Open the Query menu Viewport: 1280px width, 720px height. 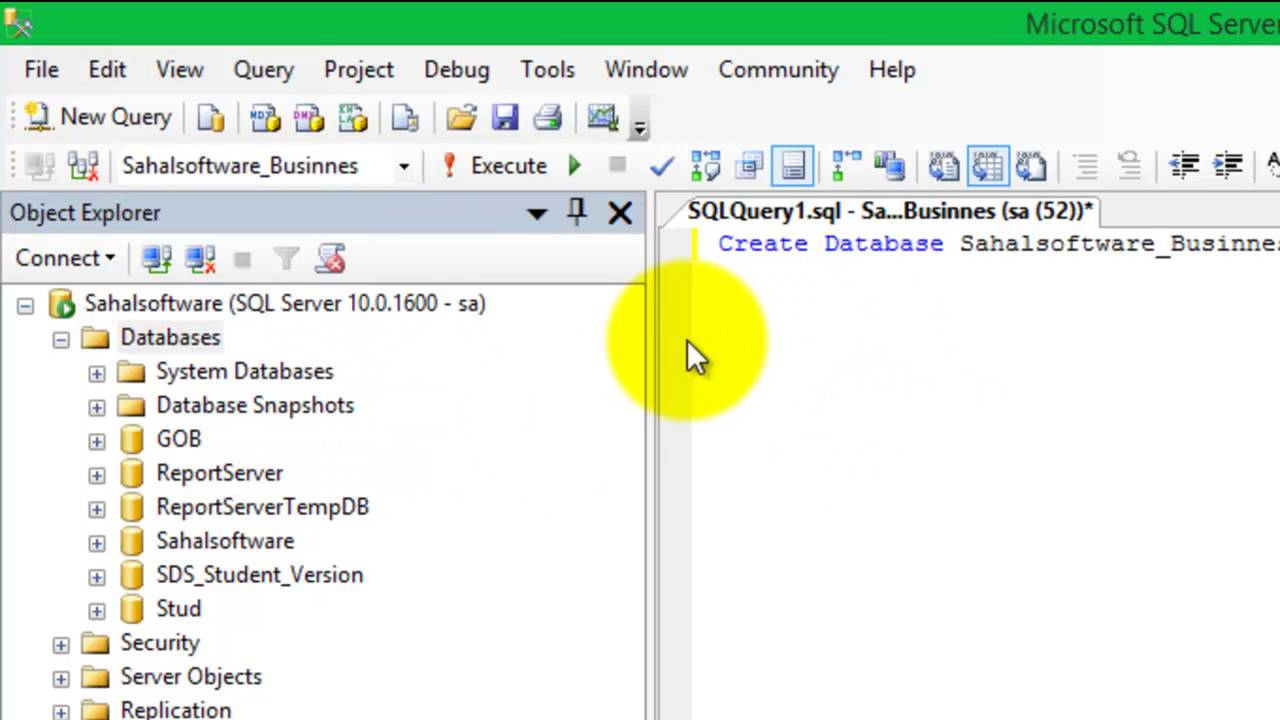click(264, 70)
